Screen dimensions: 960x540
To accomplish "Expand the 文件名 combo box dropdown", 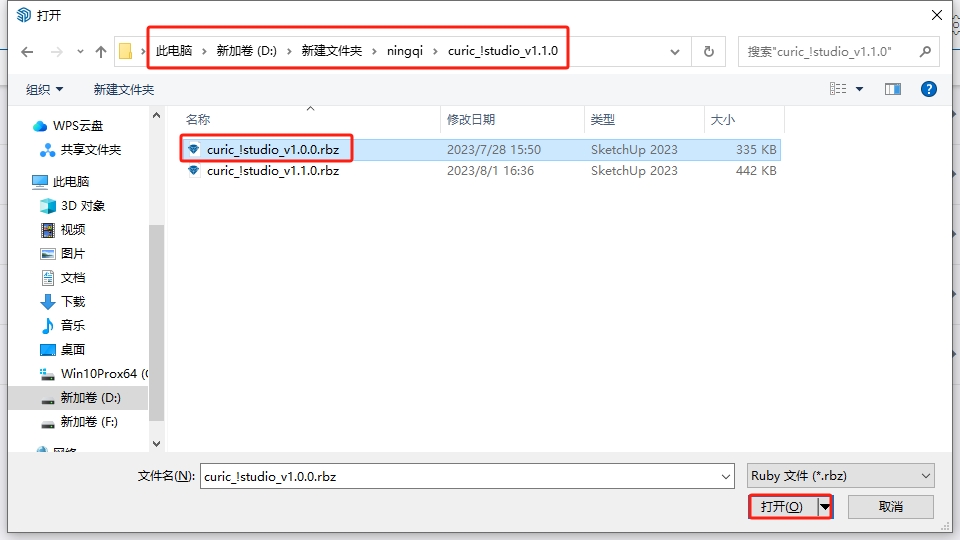I will pos(726,476).
